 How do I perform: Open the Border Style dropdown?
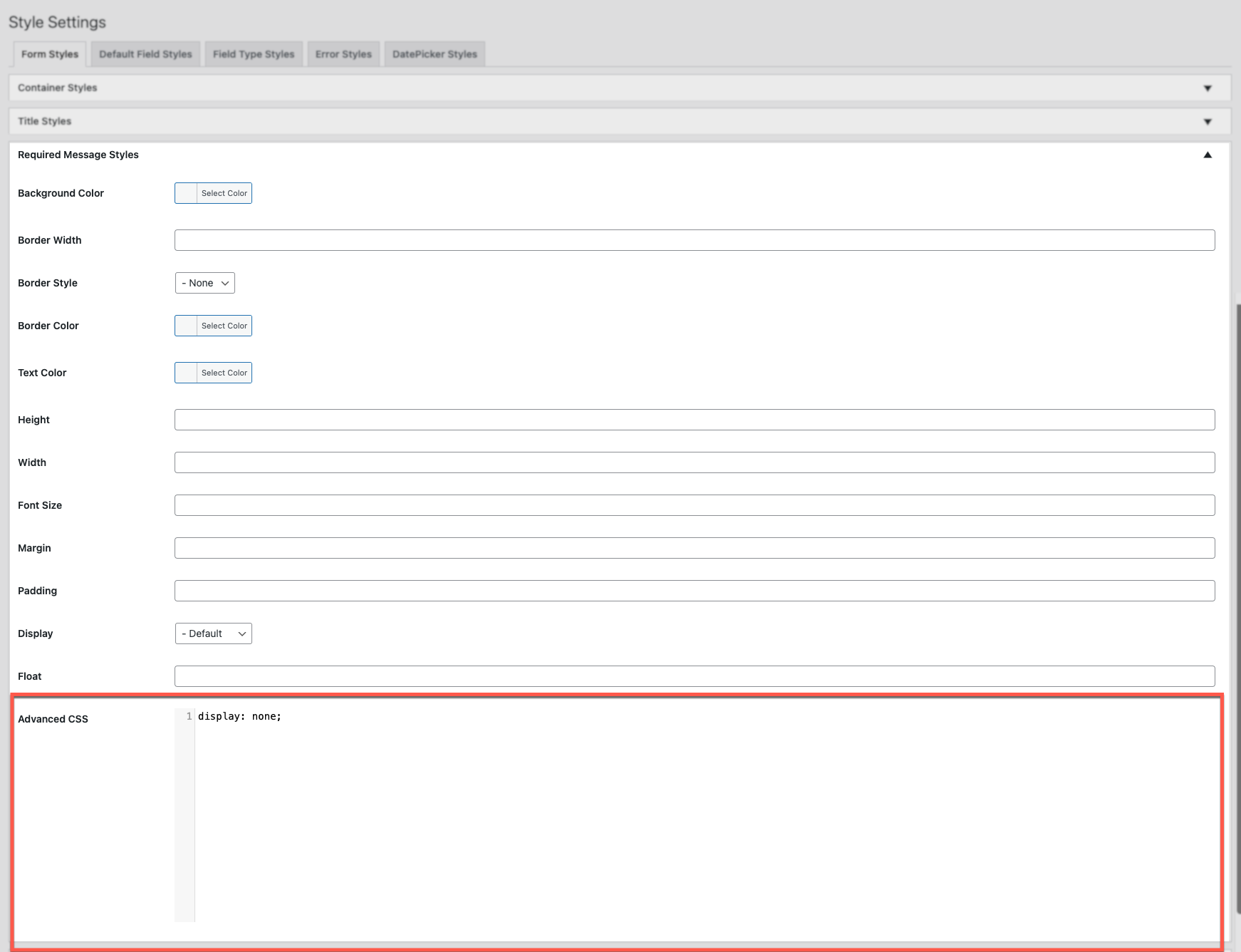click(205, 283)
